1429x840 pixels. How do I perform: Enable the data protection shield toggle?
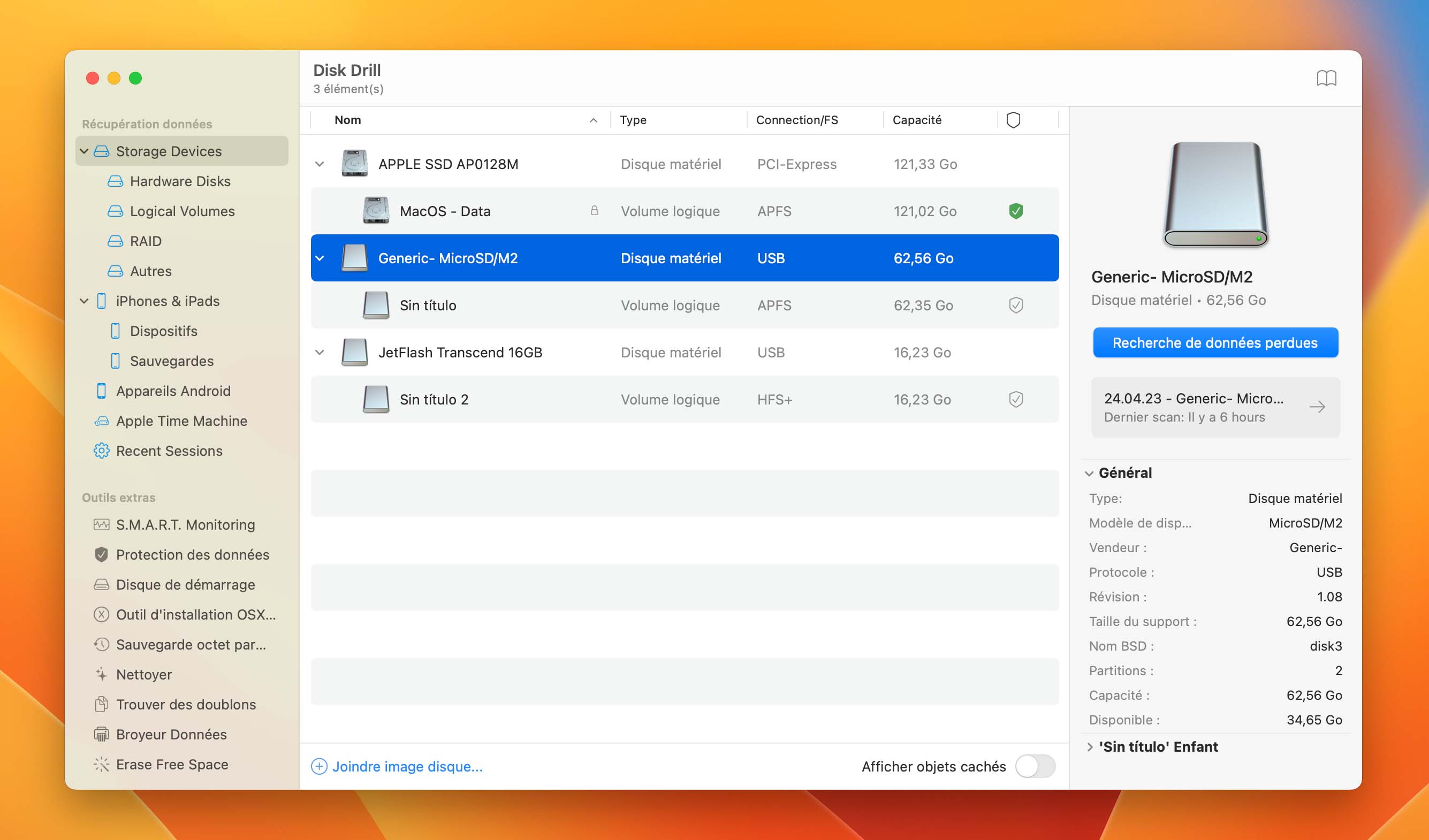pos(1015,305)
